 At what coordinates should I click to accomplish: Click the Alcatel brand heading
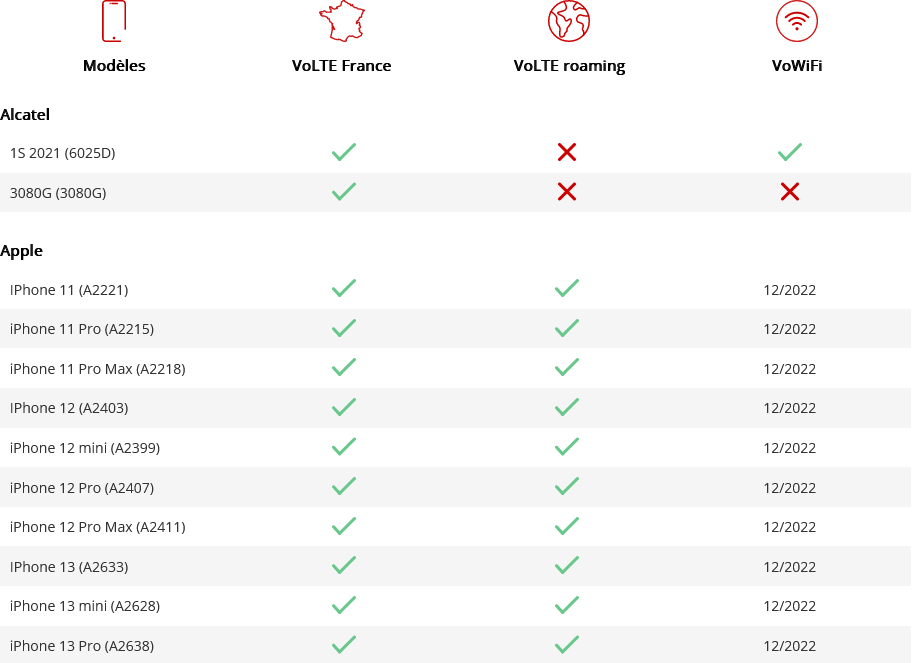(x=25, y=115)
